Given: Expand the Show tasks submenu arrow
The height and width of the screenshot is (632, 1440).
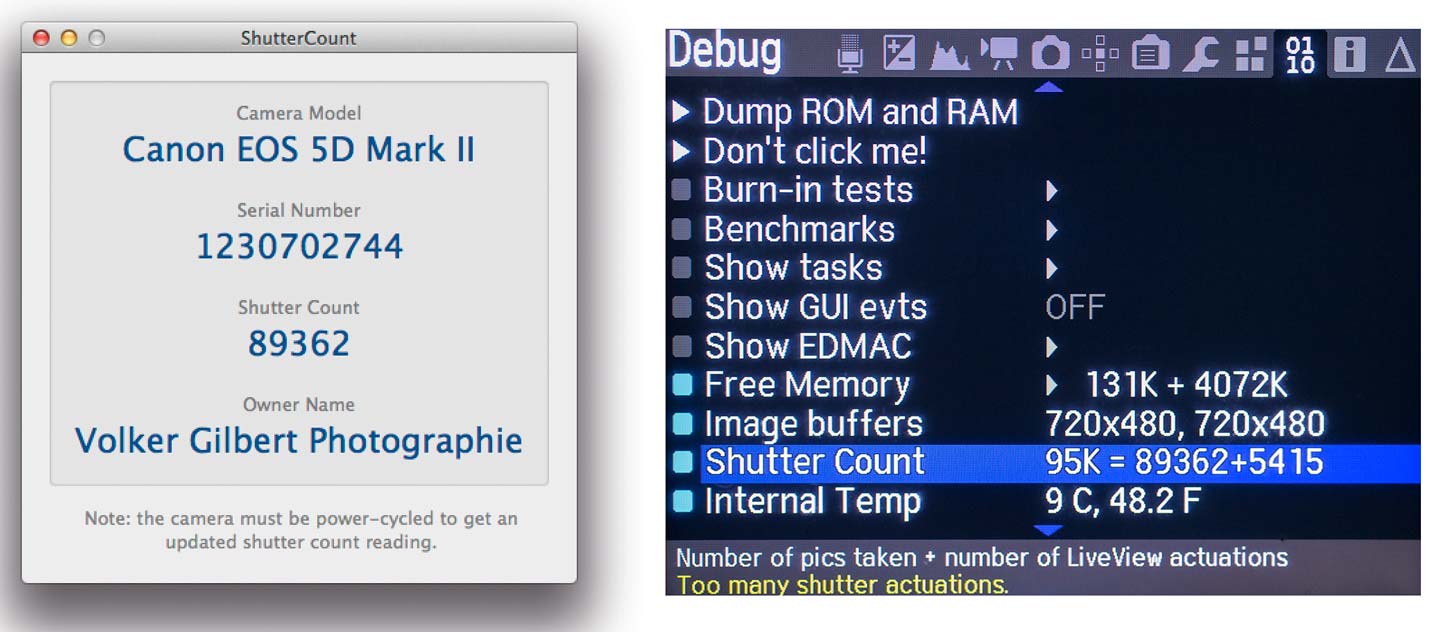Looking at the screenshot, I should tap(1052, 269).
